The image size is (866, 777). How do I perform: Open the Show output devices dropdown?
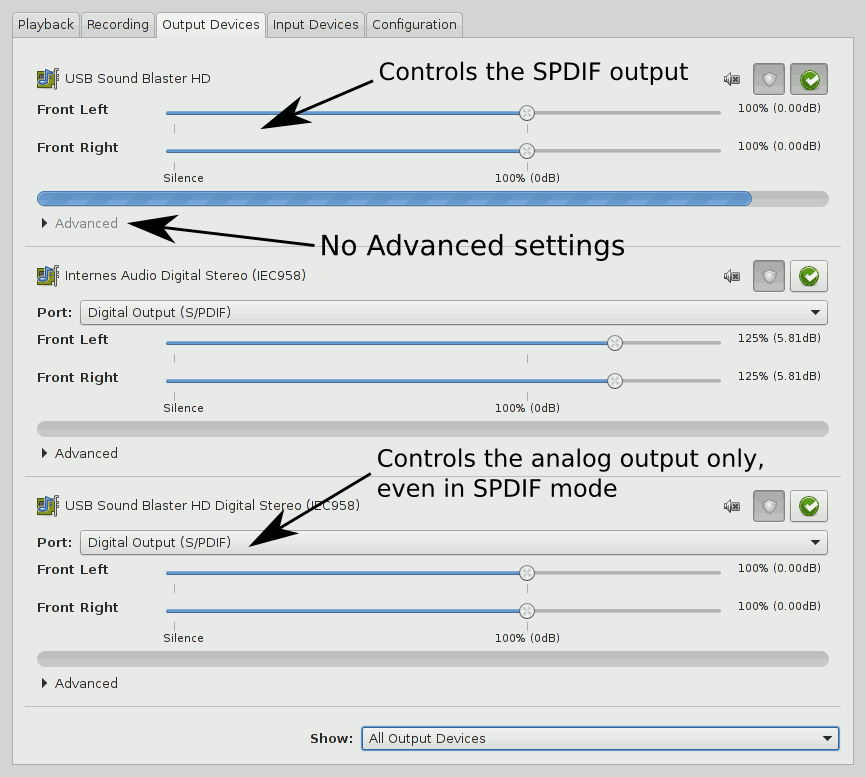click(599, 739)
